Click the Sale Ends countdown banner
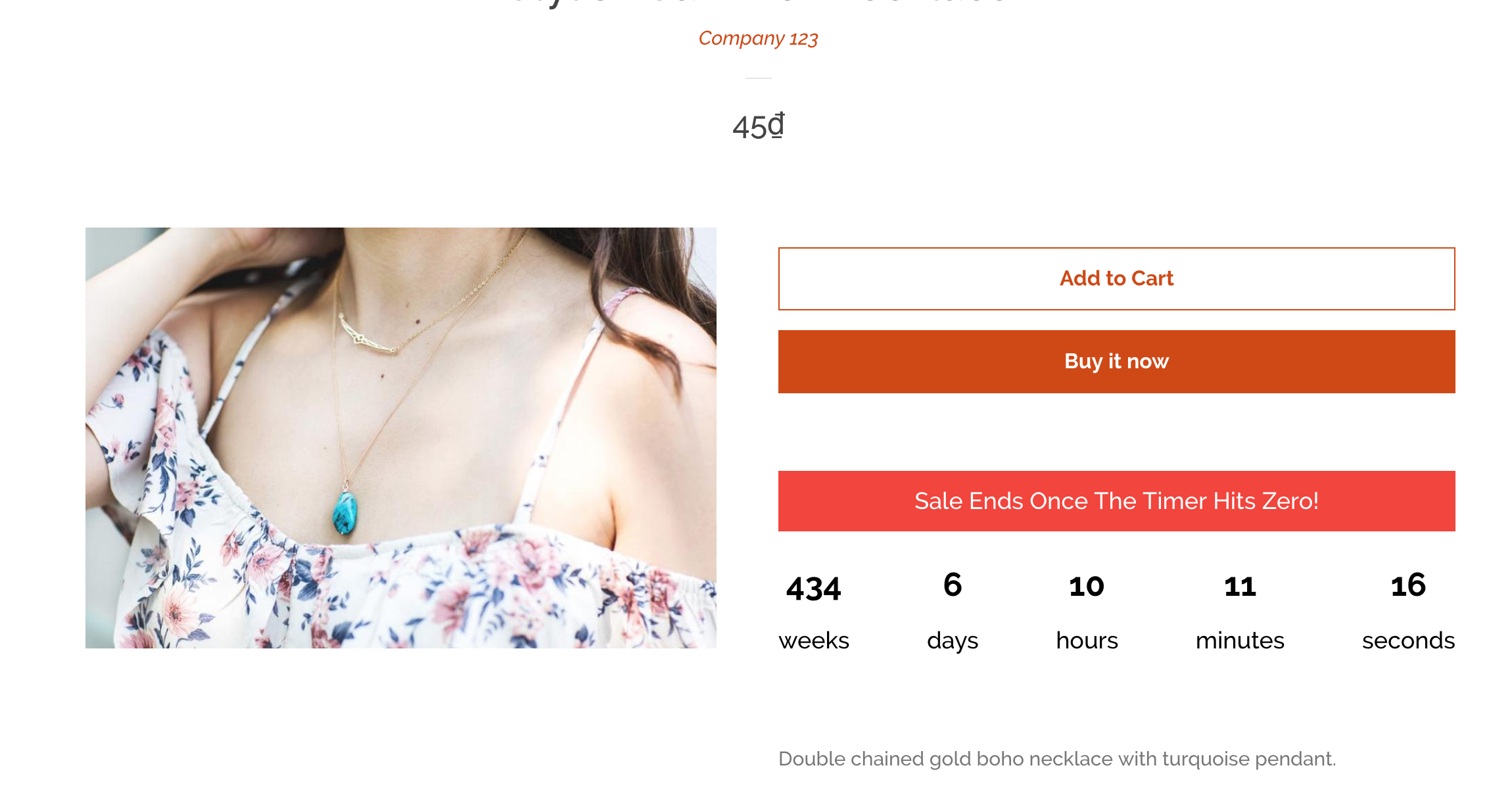Image resolution: width=1512 pixels, height=801 pixels. click(1116, 501)
